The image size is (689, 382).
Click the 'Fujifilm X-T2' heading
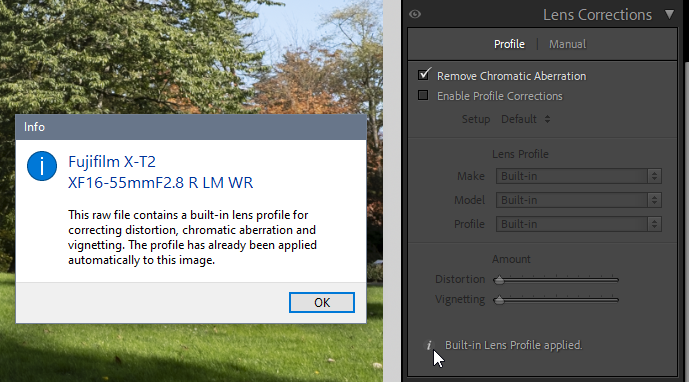112,162
